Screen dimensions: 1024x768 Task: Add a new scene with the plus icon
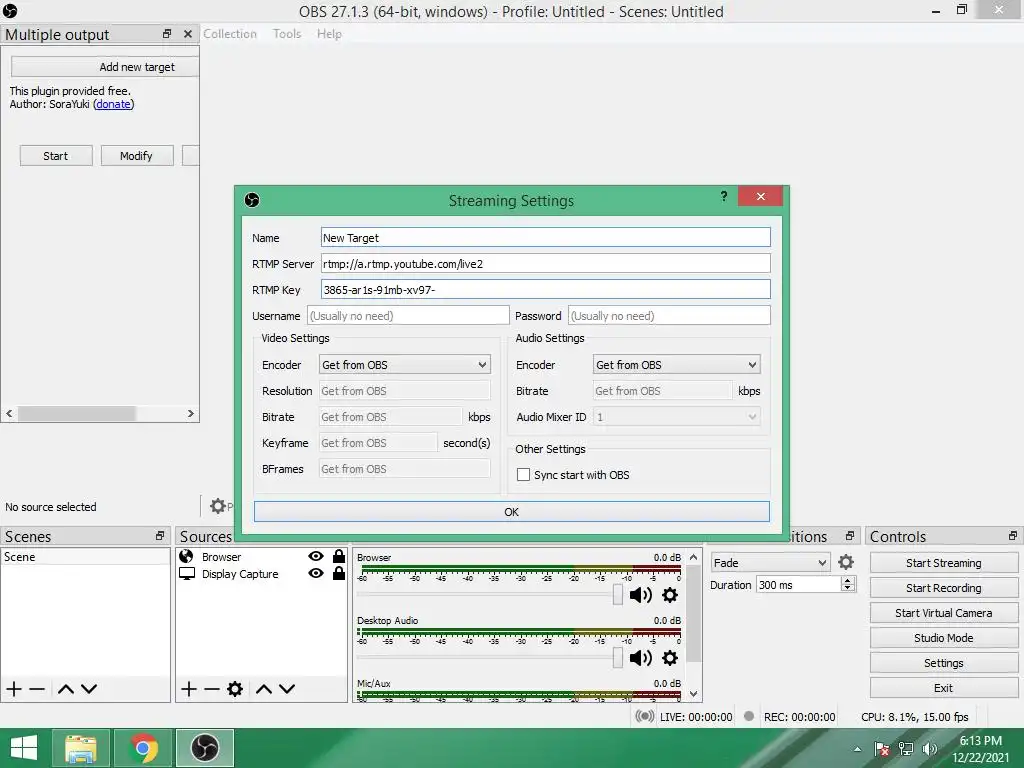pos(14,688)
